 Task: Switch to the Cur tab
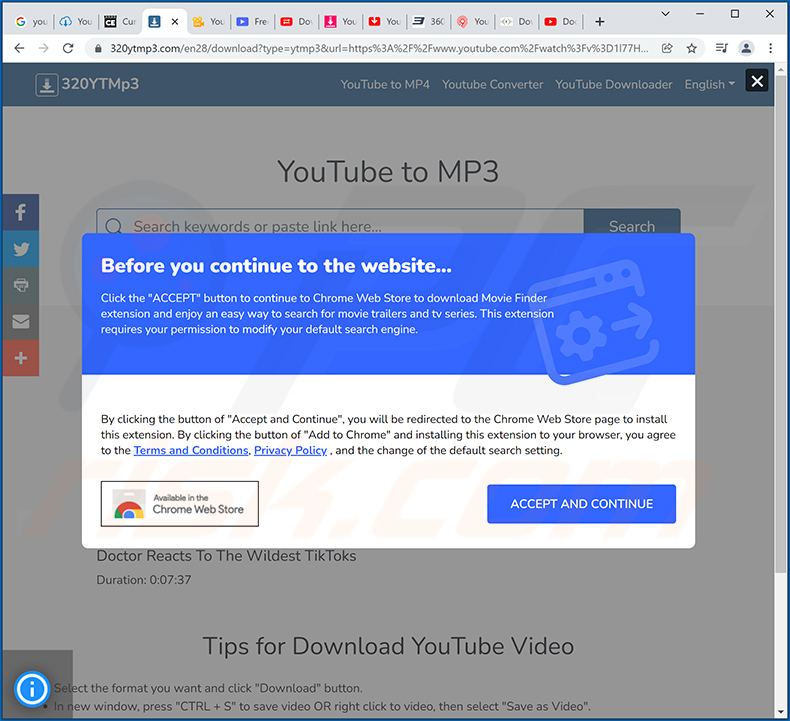[120, 22]
